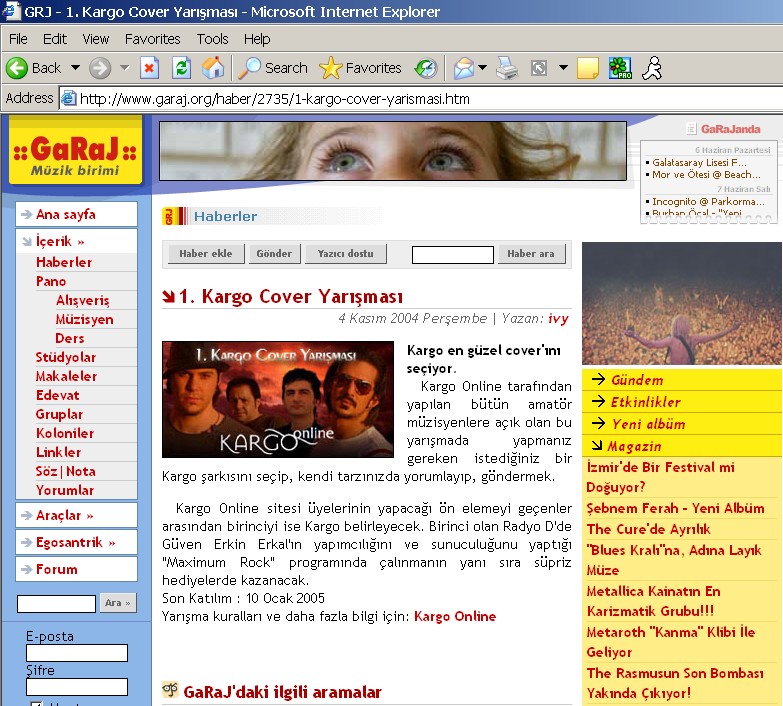The width and height of the screenshot is (783, 706).
Task: Expand the Egosantrik sidebar section
Action: (x=76, y=542)
